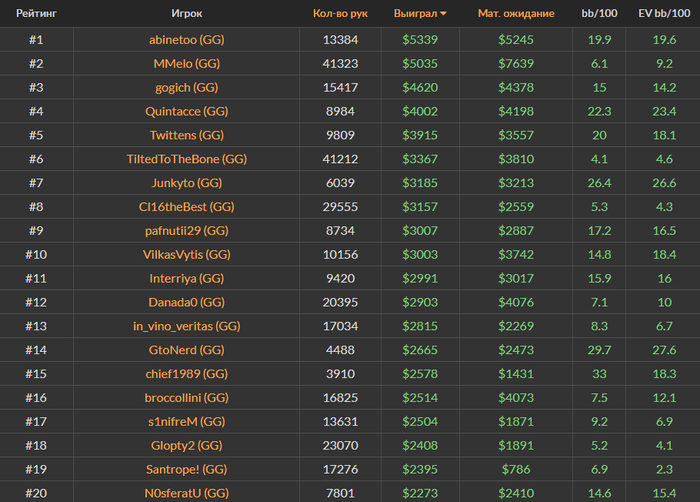Open pafnutii29 (GG) profile
This screenshot has height=502, width=700.
(x=186, y=231)
